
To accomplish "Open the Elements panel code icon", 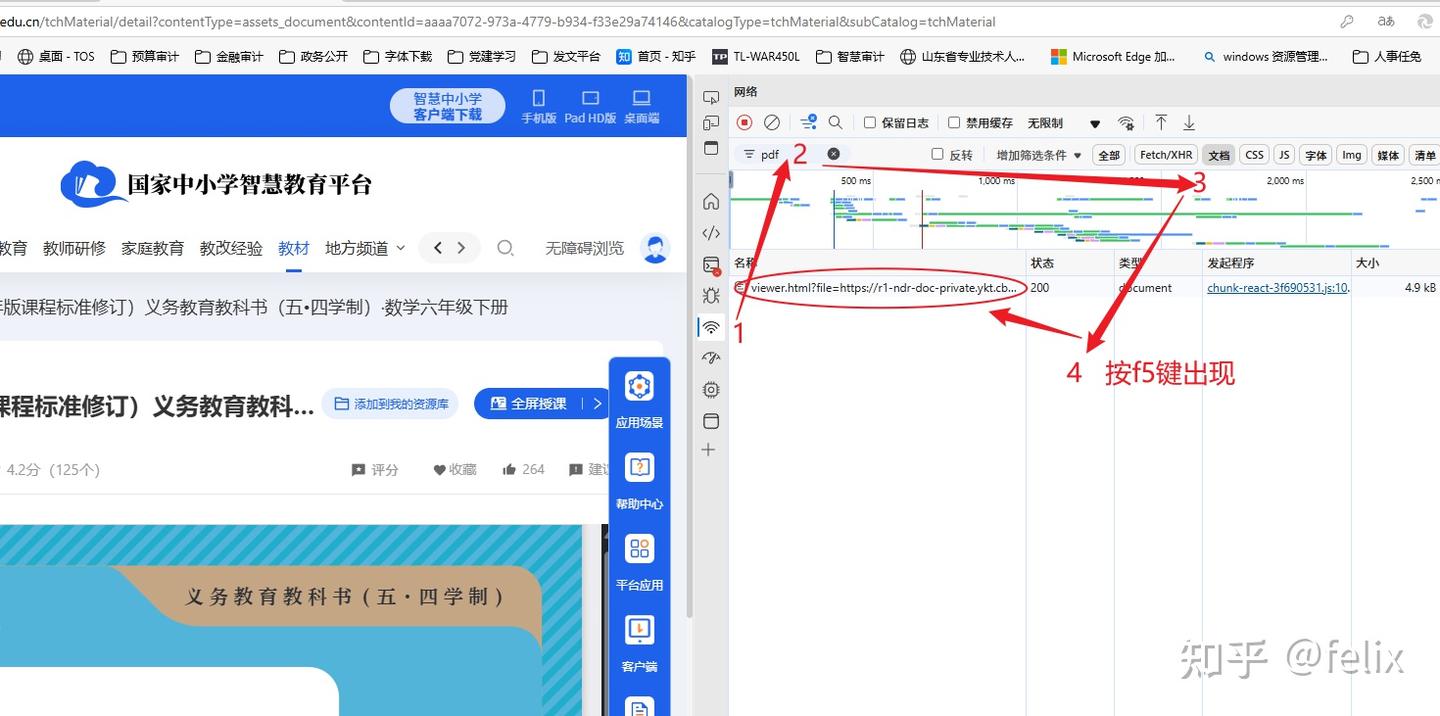I will click(x=711, y=233).
